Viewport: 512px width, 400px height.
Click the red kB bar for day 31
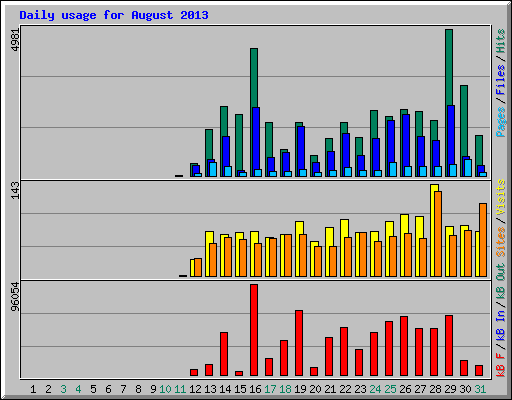(x=479, y=371)
